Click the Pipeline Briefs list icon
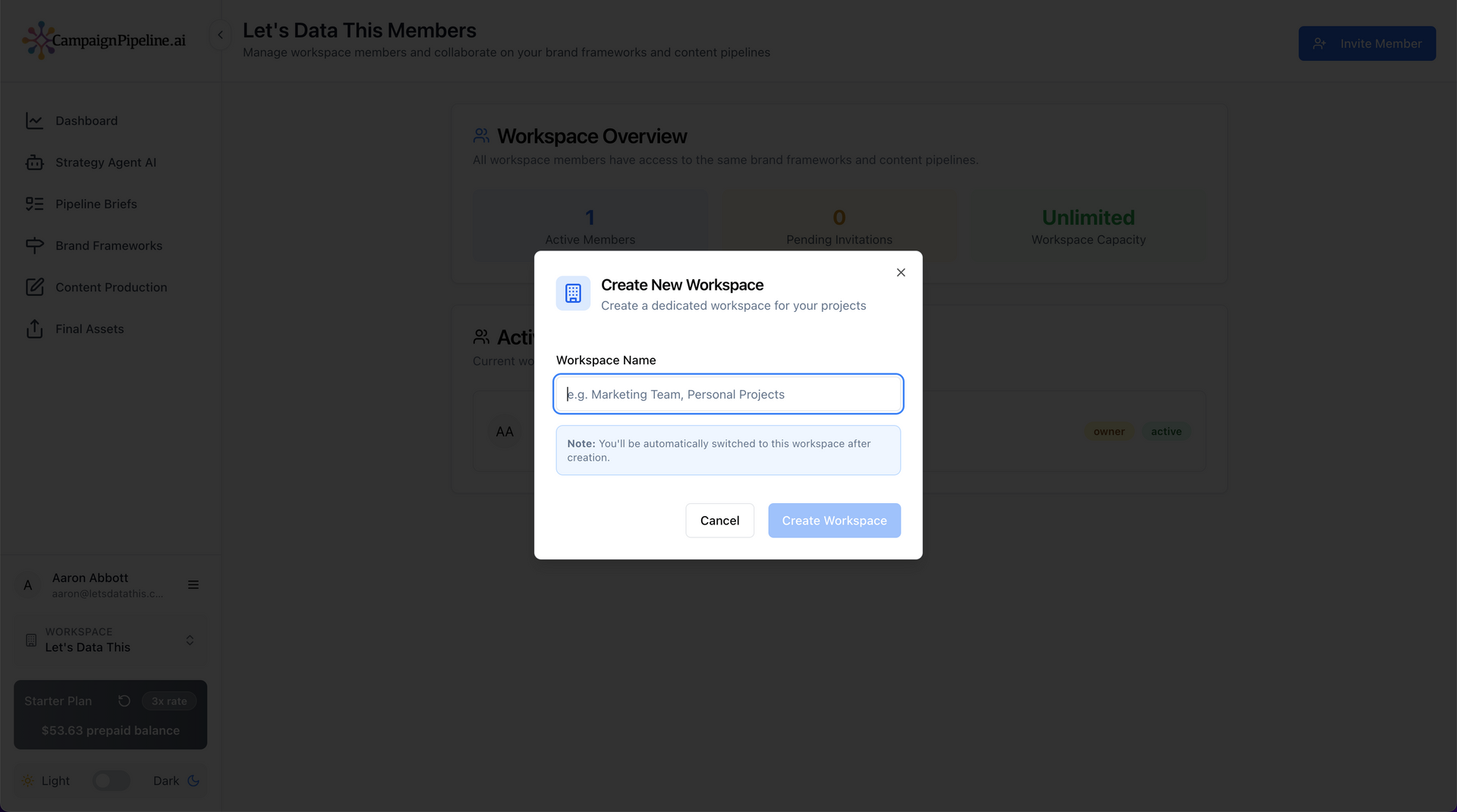 point(34,204)
